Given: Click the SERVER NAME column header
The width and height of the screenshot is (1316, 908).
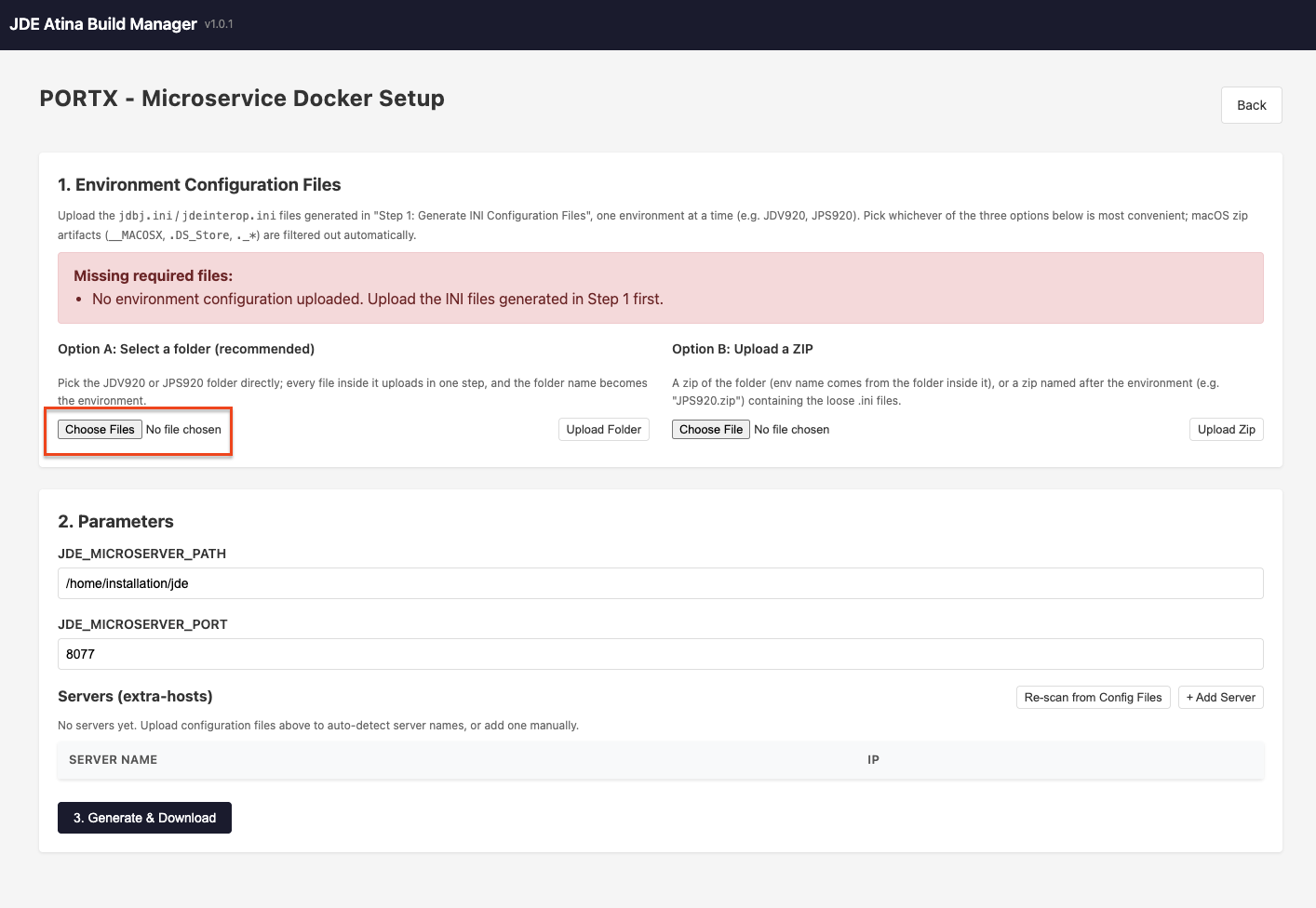Looking at the screenshot, I should (113, 760).
